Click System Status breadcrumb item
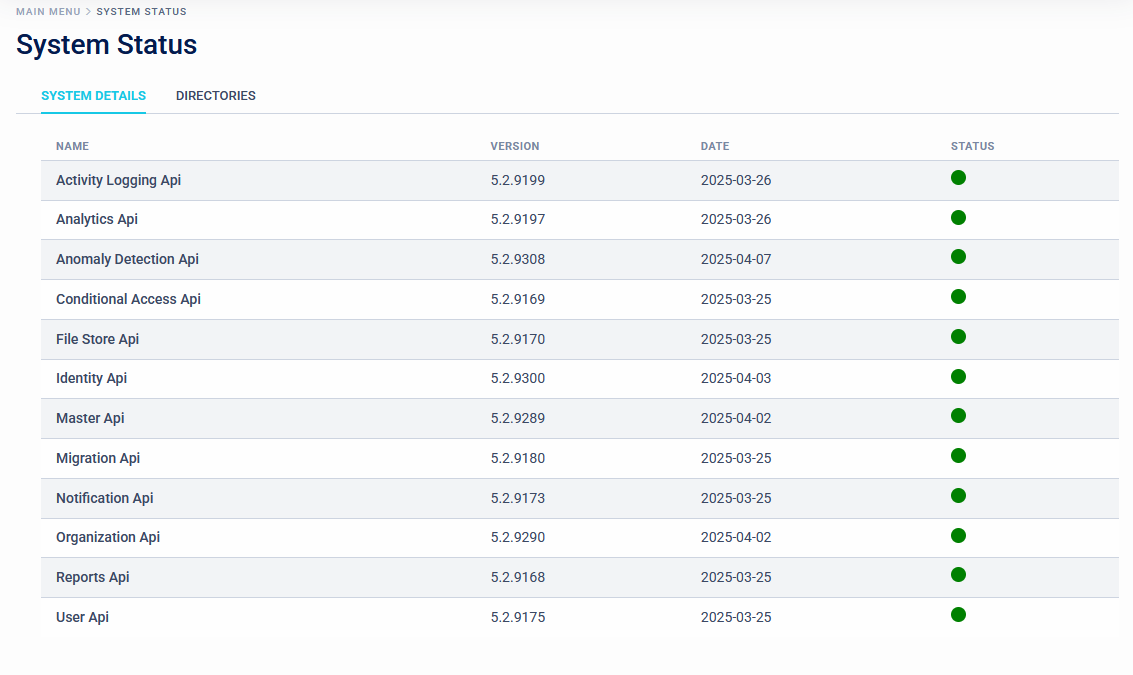The image size is (1133, 675). pos(141,12)
